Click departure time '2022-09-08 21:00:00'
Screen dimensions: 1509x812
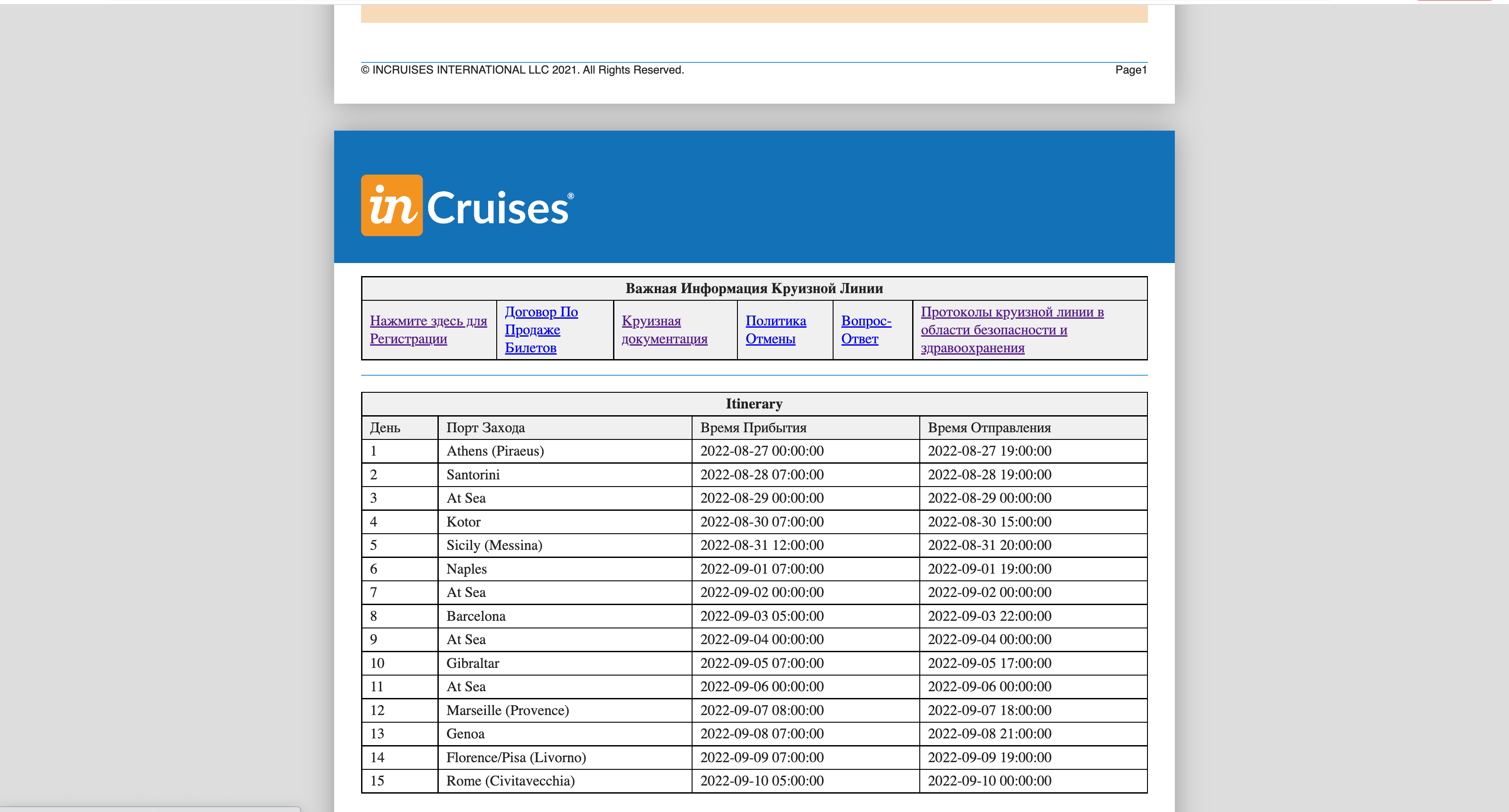pyautogui.click(x=989, y=734)
